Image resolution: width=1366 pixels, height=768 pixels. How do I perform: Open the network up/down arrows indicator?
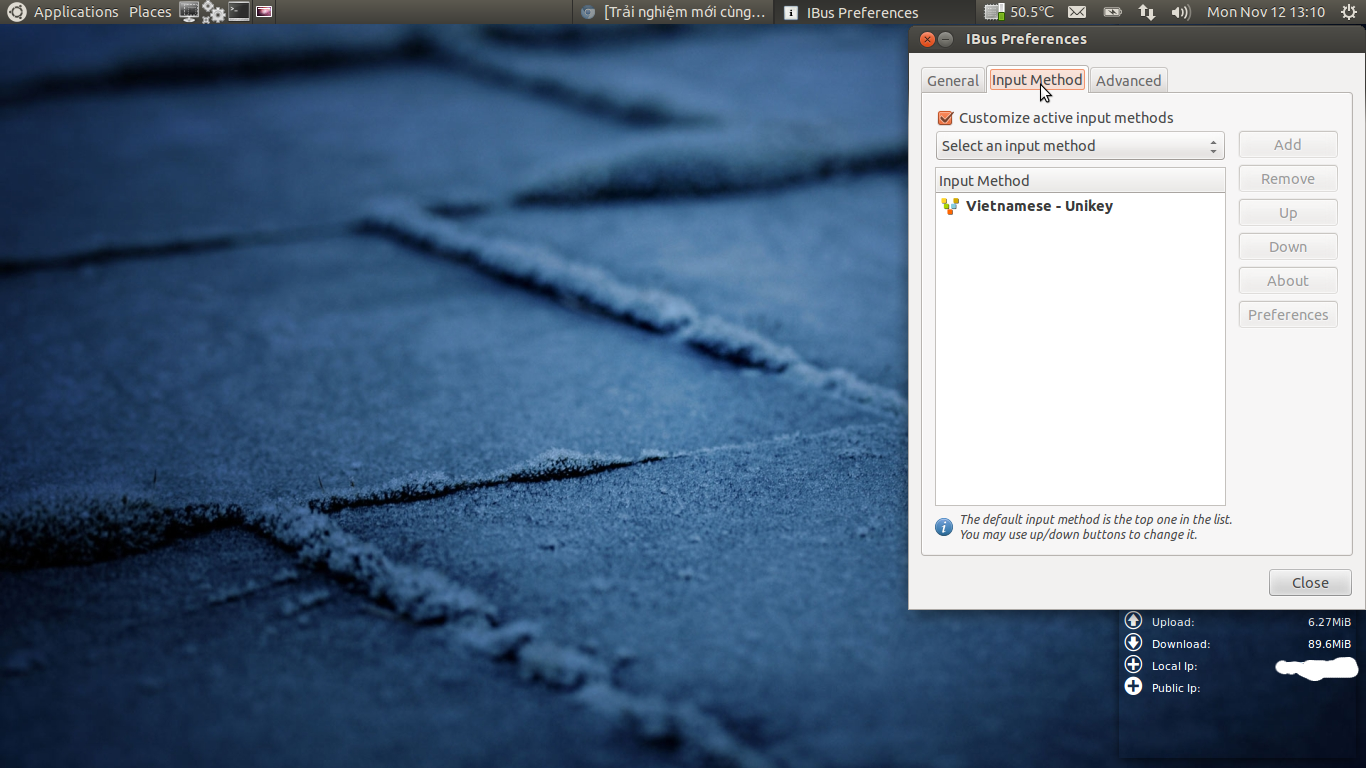pyautogui.click(x=1147, y=12)
